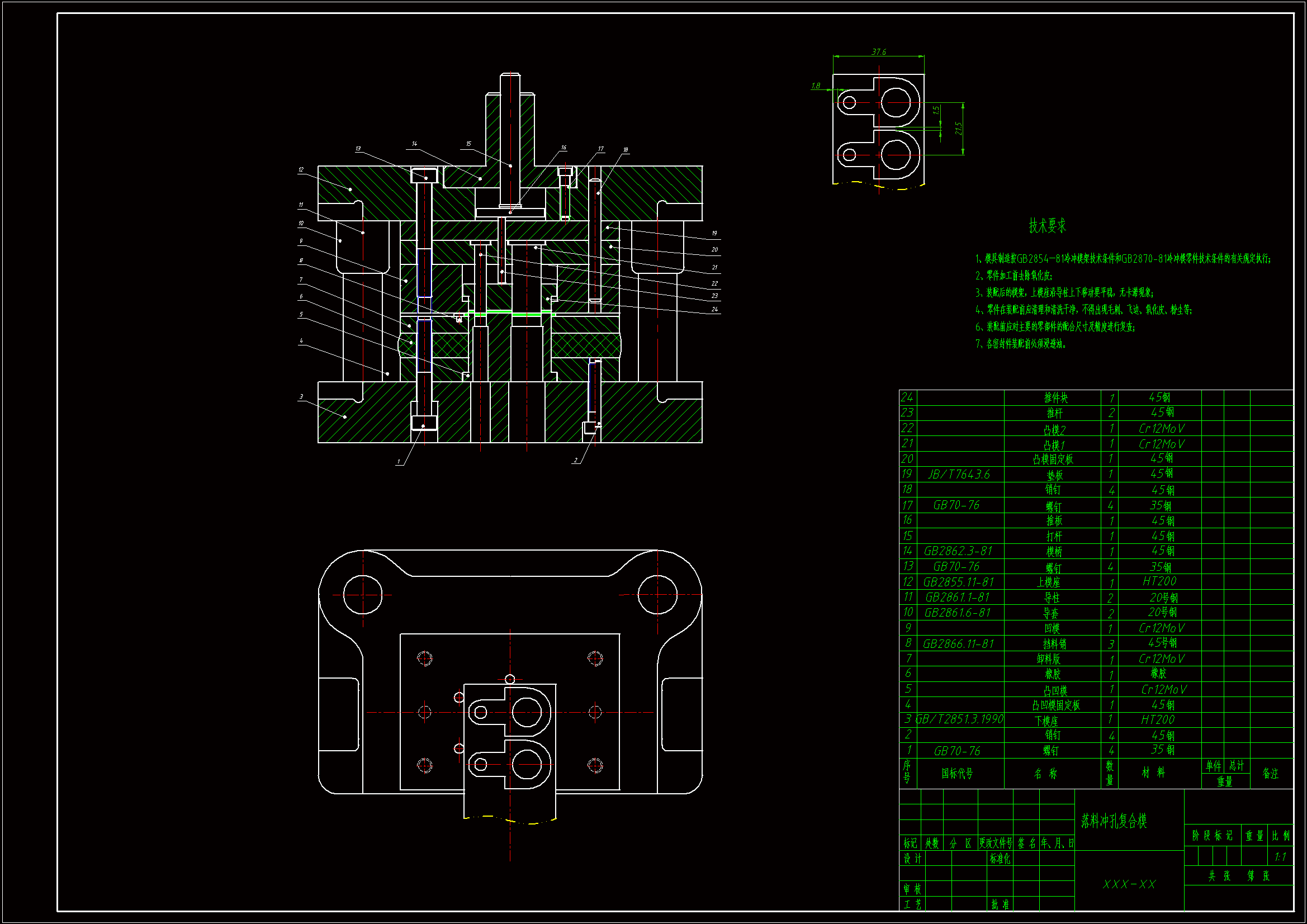The image size is (1307, 924).
Task: Select the 国标代号 column header
Action: point(957,773)
